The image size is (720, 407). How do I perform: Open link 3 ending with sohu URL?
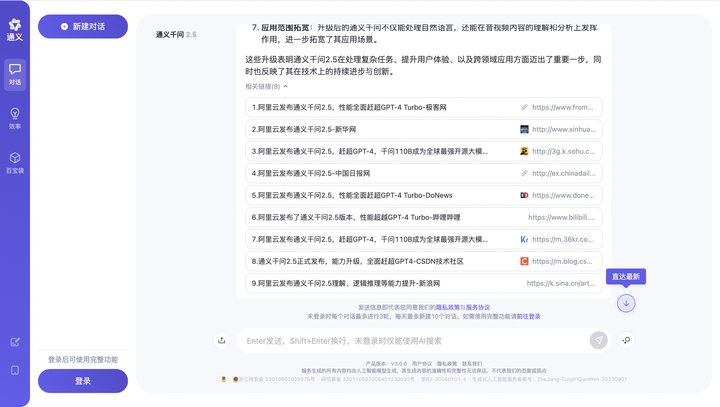click(423, 151)
